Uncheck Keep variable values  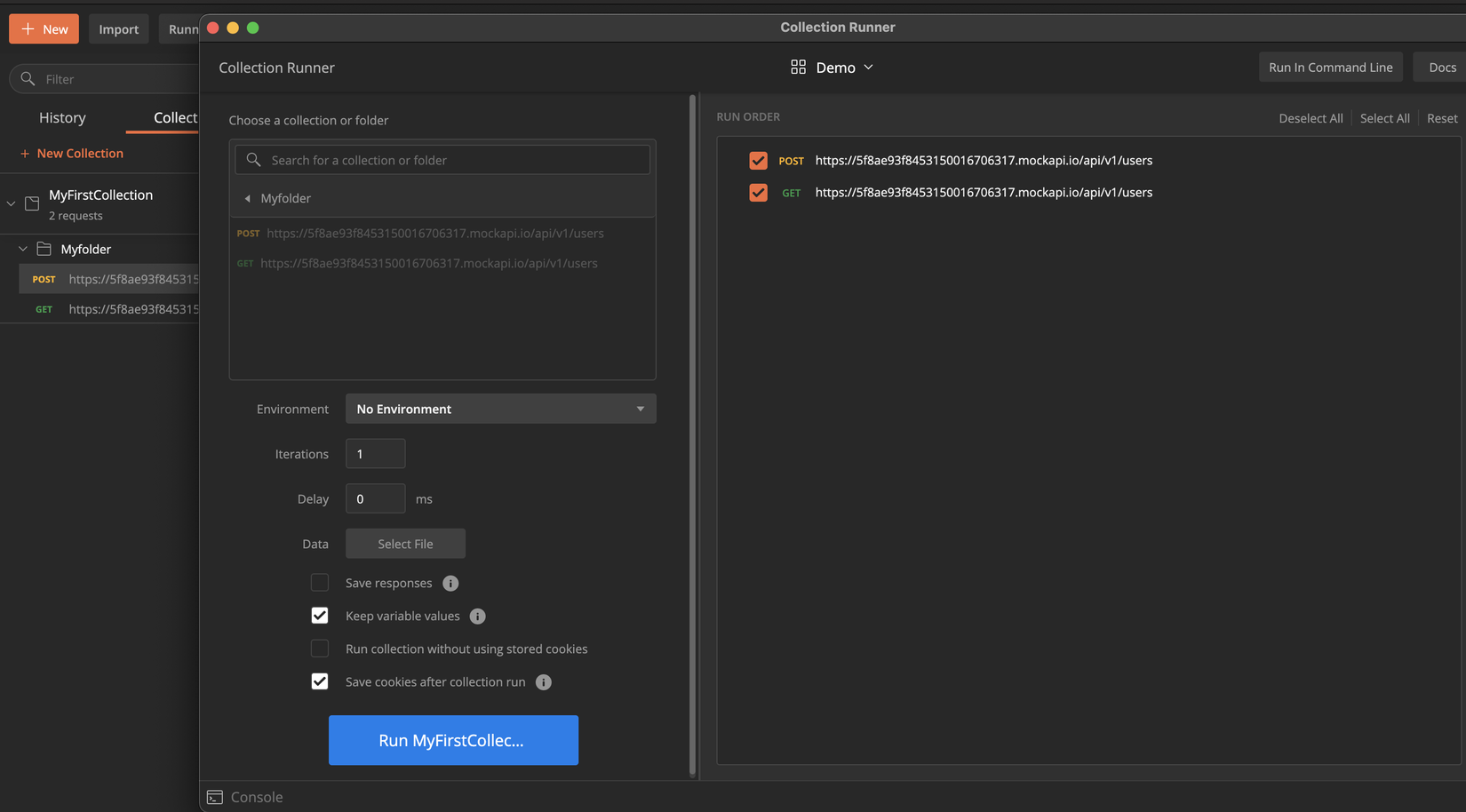[x=320, y=616]
